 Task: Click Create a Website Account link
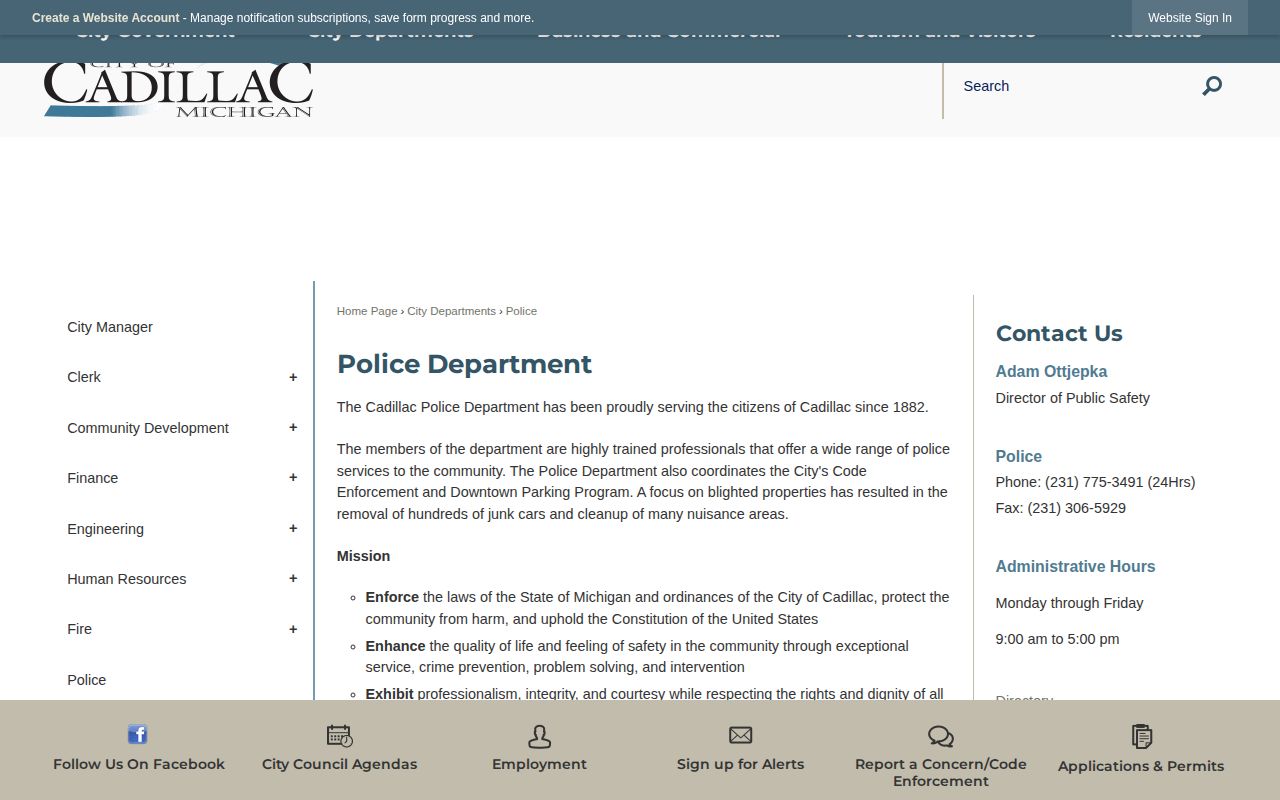[x=106, y=18]
